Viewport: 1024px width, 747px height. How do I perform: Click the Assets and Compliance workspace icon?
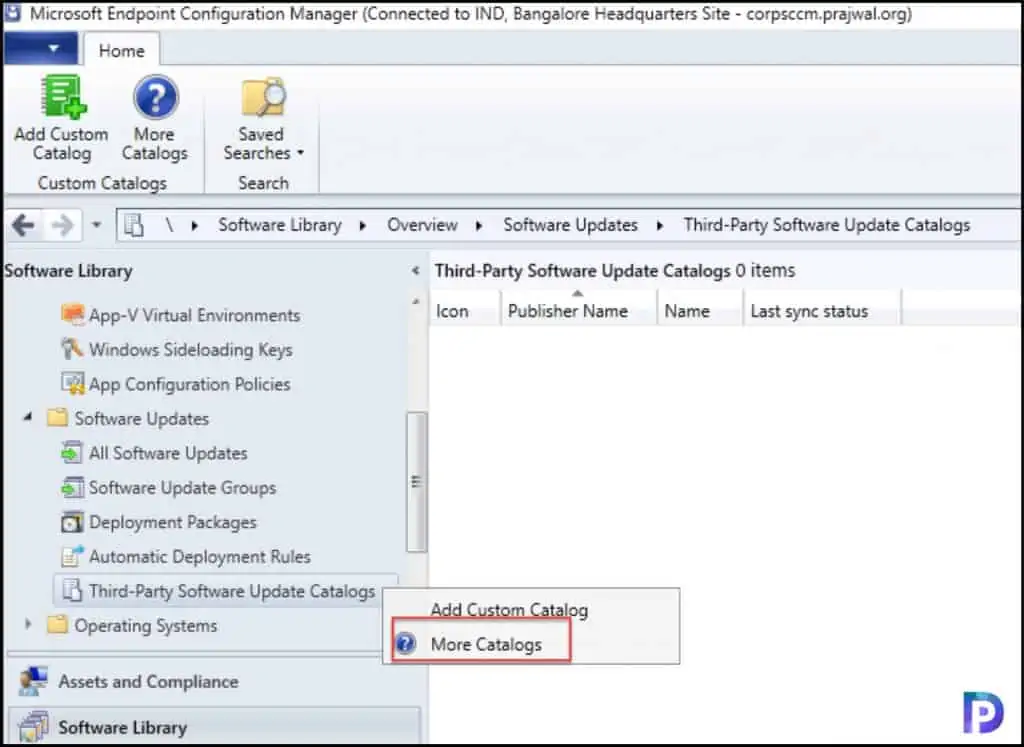tap(33, 681)
